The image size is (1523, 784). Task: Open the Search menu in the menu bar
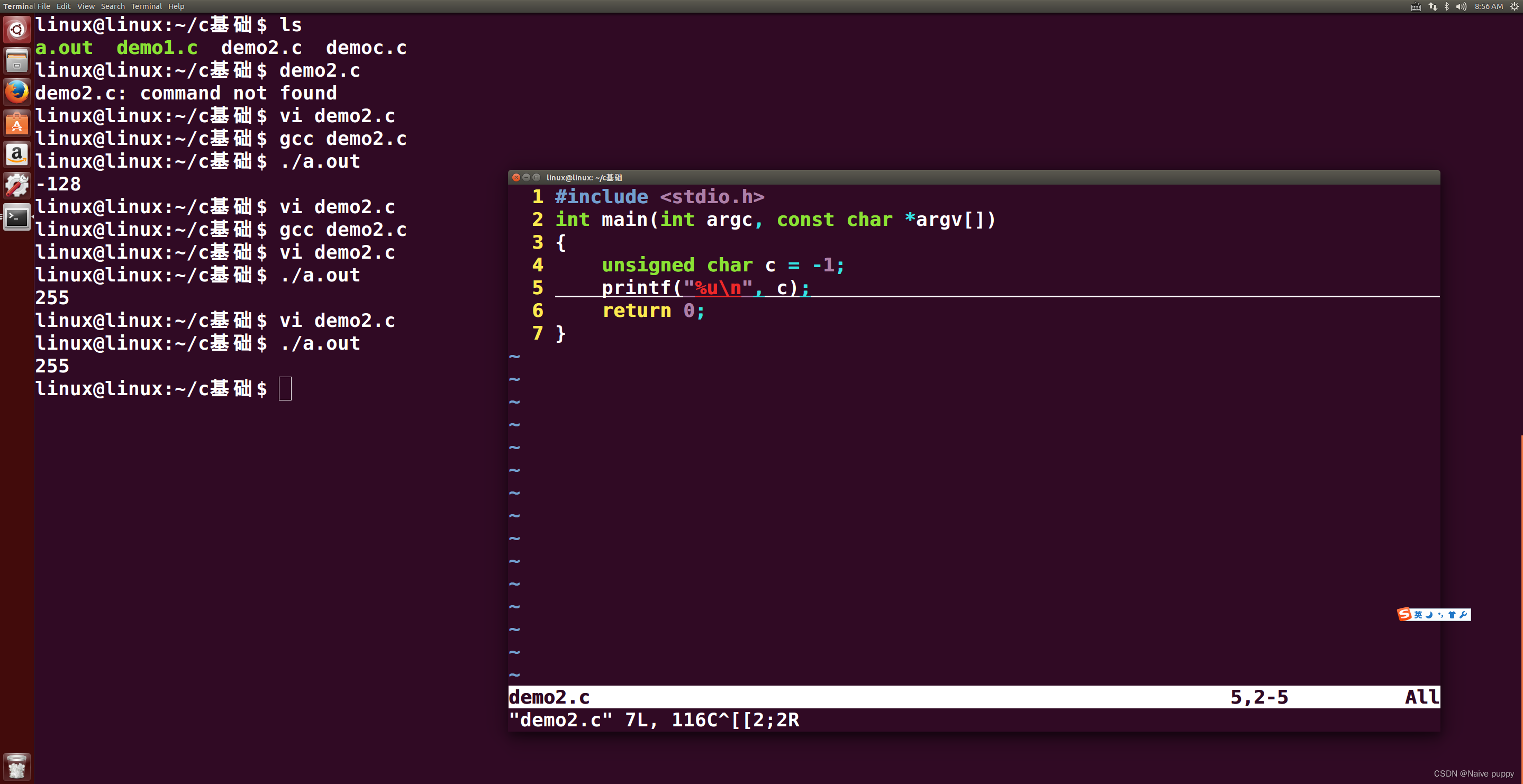pyautogui.click(x=113, y=6)
